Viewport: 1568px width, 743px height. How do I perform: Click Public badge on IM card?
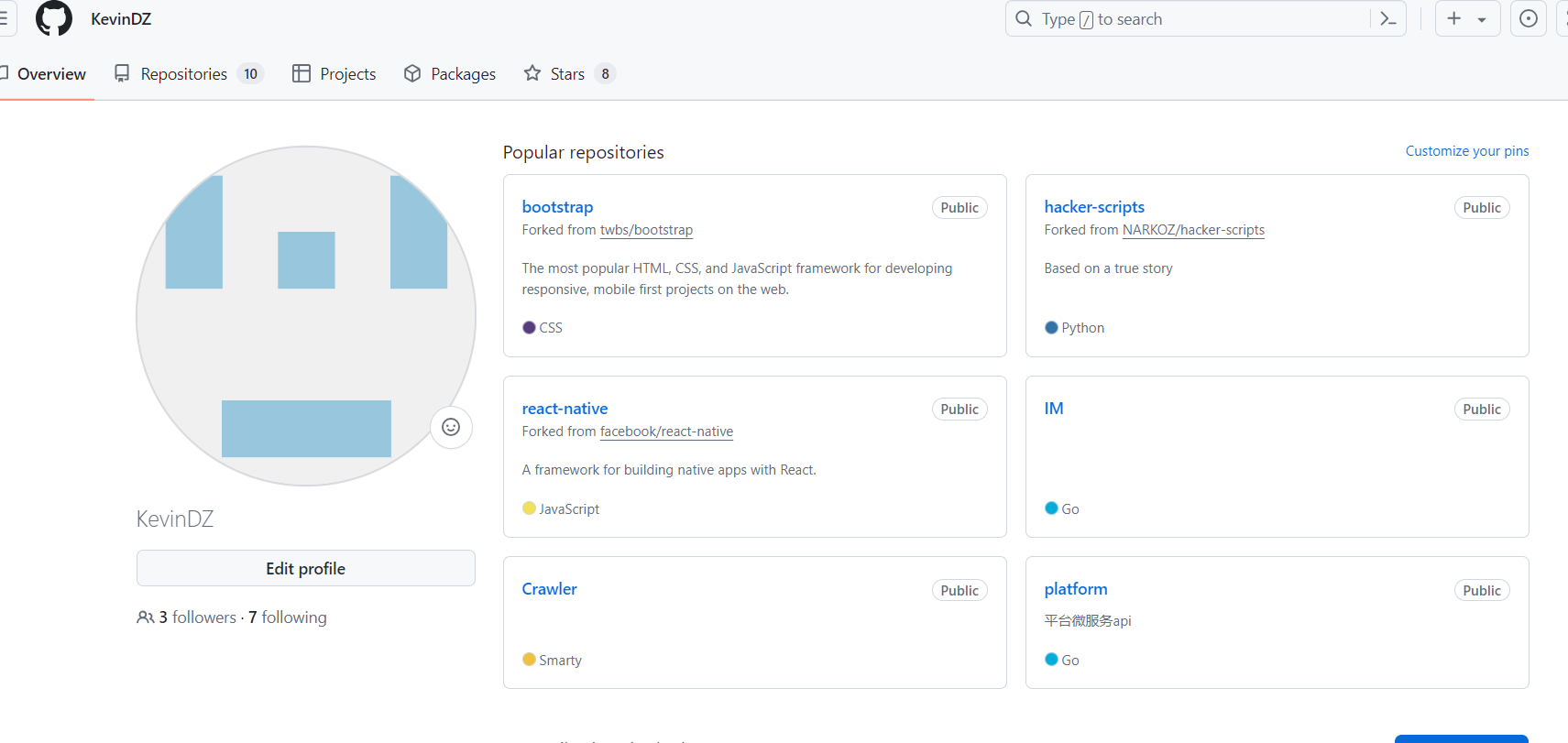(x=1482, y=410)
